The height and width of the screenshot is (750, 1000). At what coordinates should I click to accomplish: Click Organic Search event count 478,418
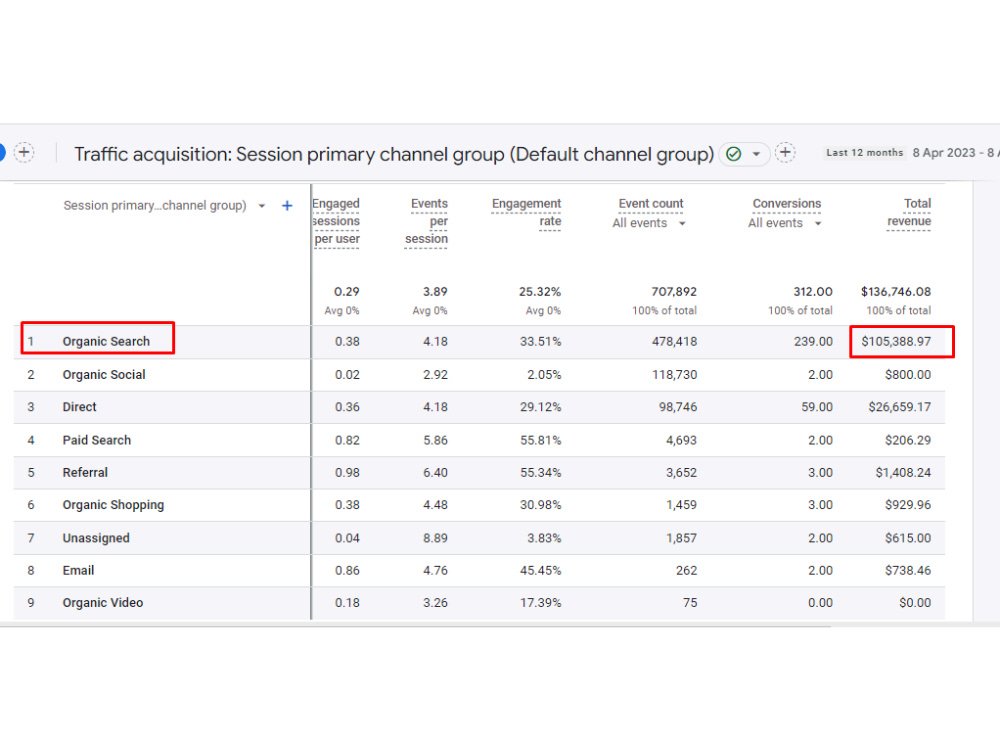pos(674,341)
